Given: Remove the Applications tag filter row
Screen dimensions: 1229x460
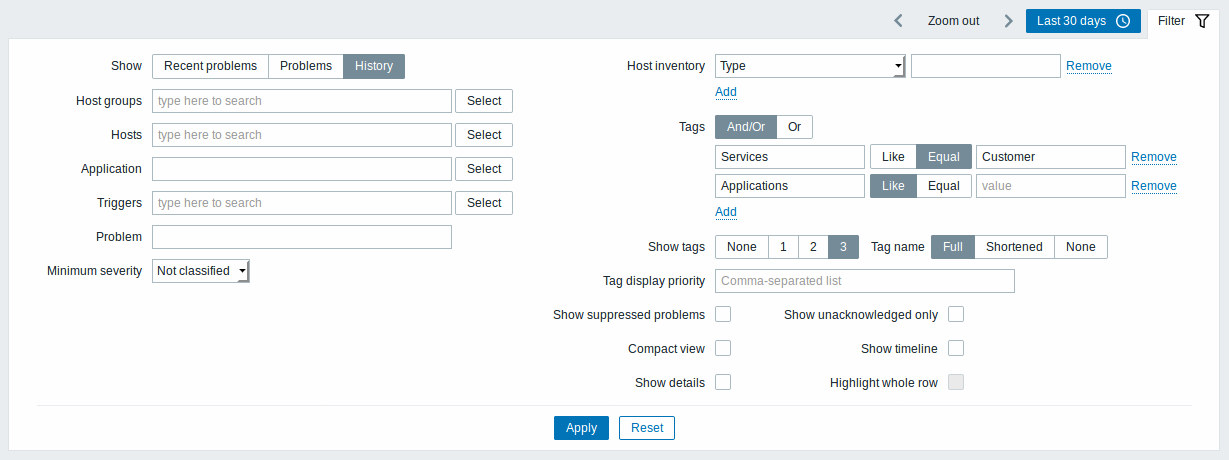Looking at the screenshot, I should [x=1153, y=186].
